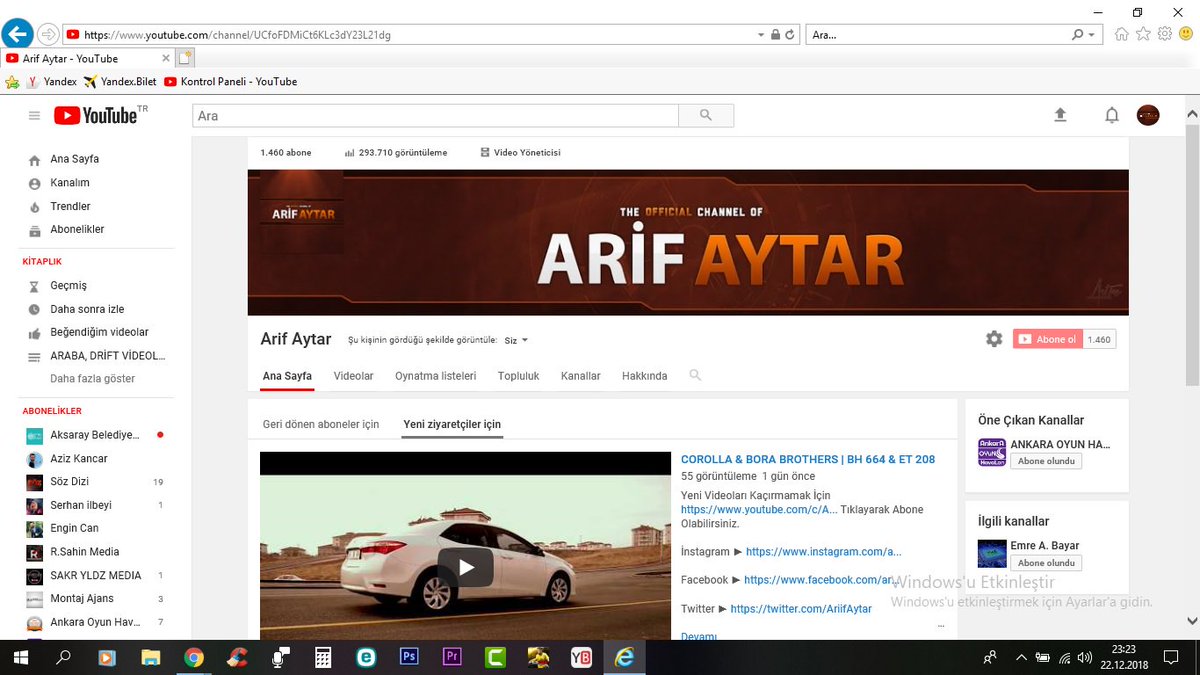The width and height of the screenshot is (1200, 675).
Task: Show hidden system tray icons
Action: coord(1021,657)
